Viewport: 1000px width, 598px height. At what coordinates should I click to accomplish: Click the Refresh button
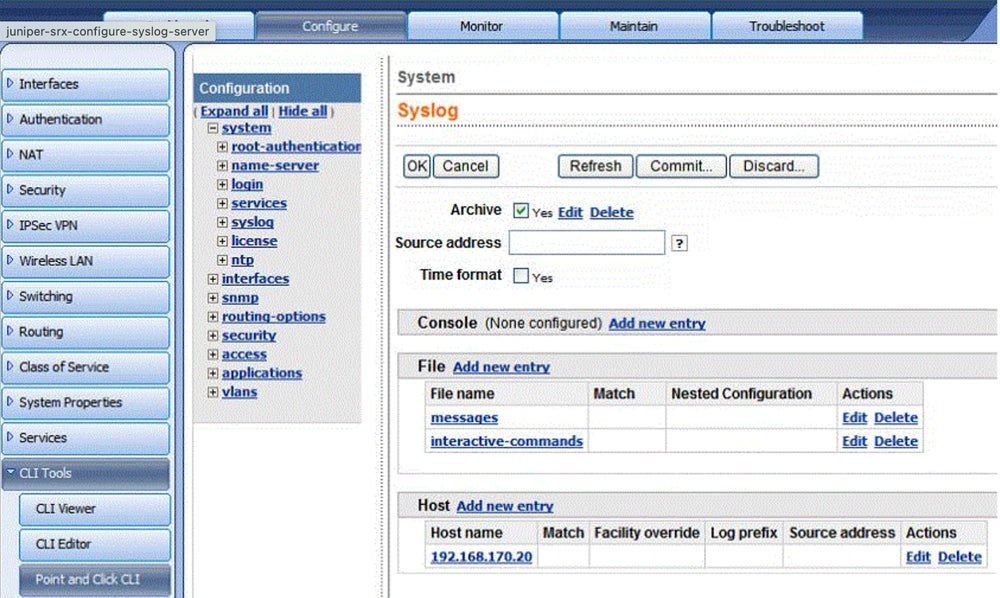tap(595, 166)
